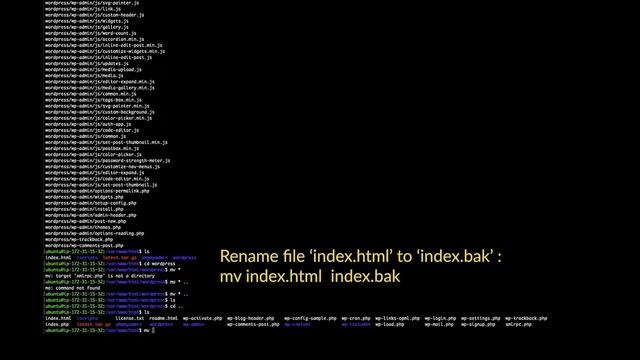Click the 'wp-admin/js/word-count.js' line
The height and width of the screenshot is (360, 640).
[x=91, y=33]
